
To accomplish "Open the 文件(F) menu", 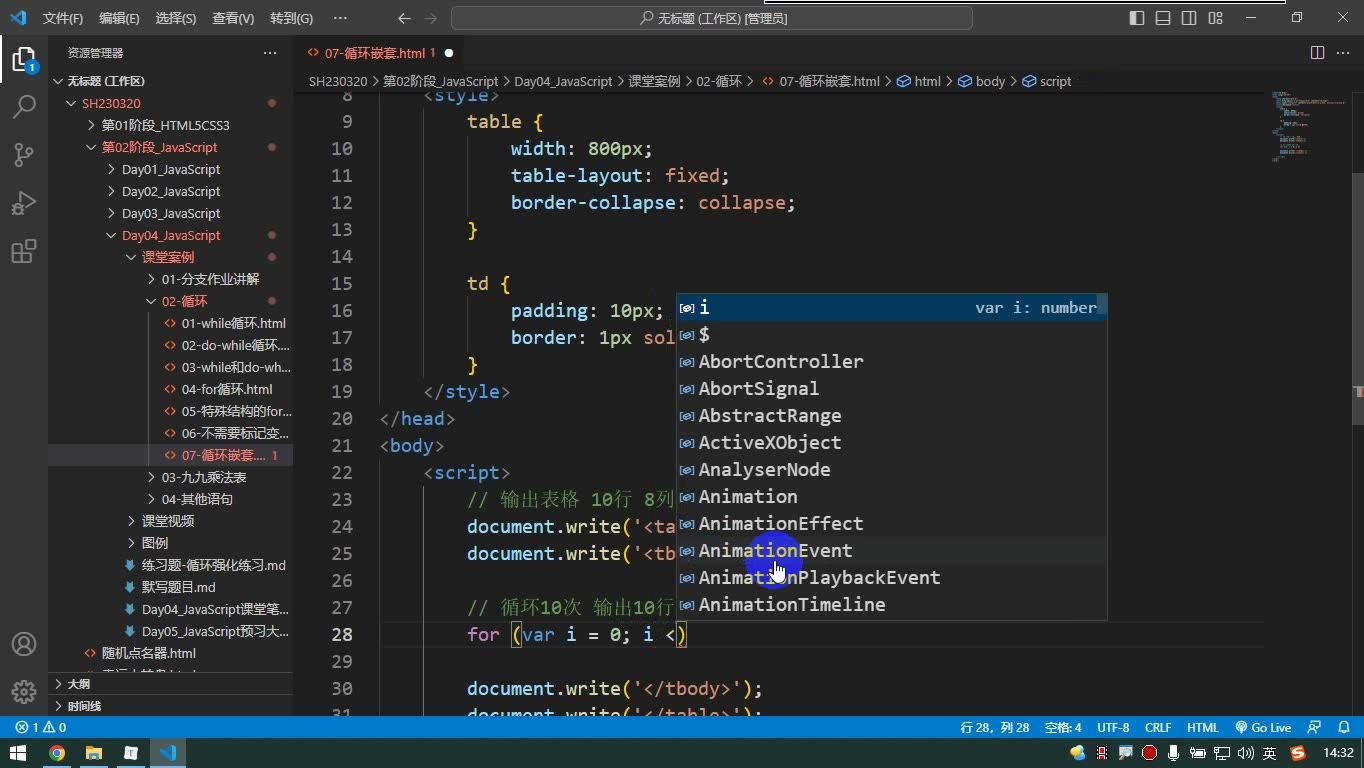I will (63, 18).
